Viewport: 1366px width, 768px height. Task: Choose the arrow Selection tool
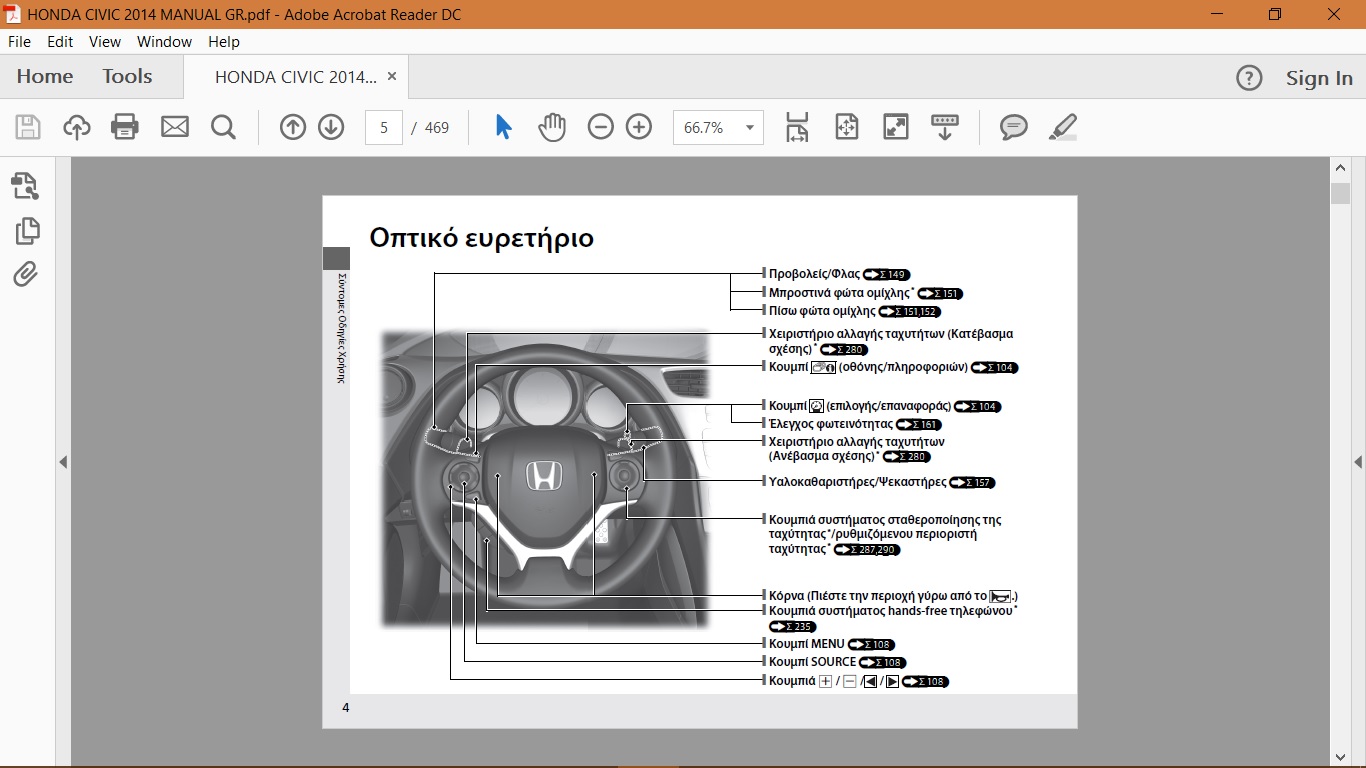point(504,127)
